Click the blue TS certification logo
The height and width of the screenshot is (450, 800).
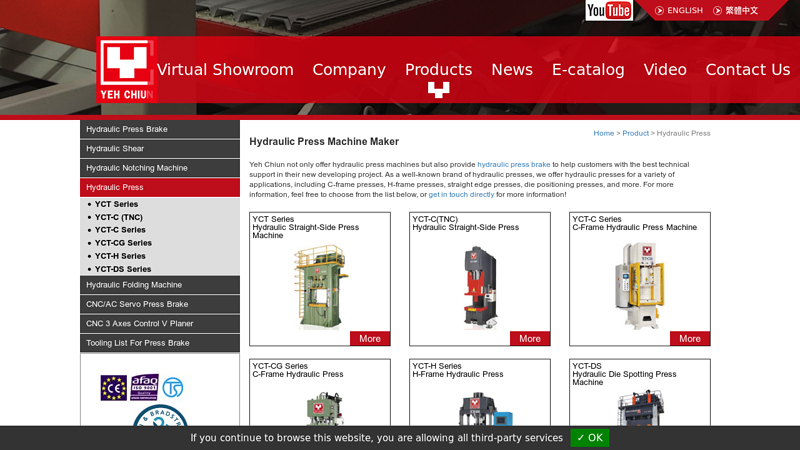coord(173,387)
